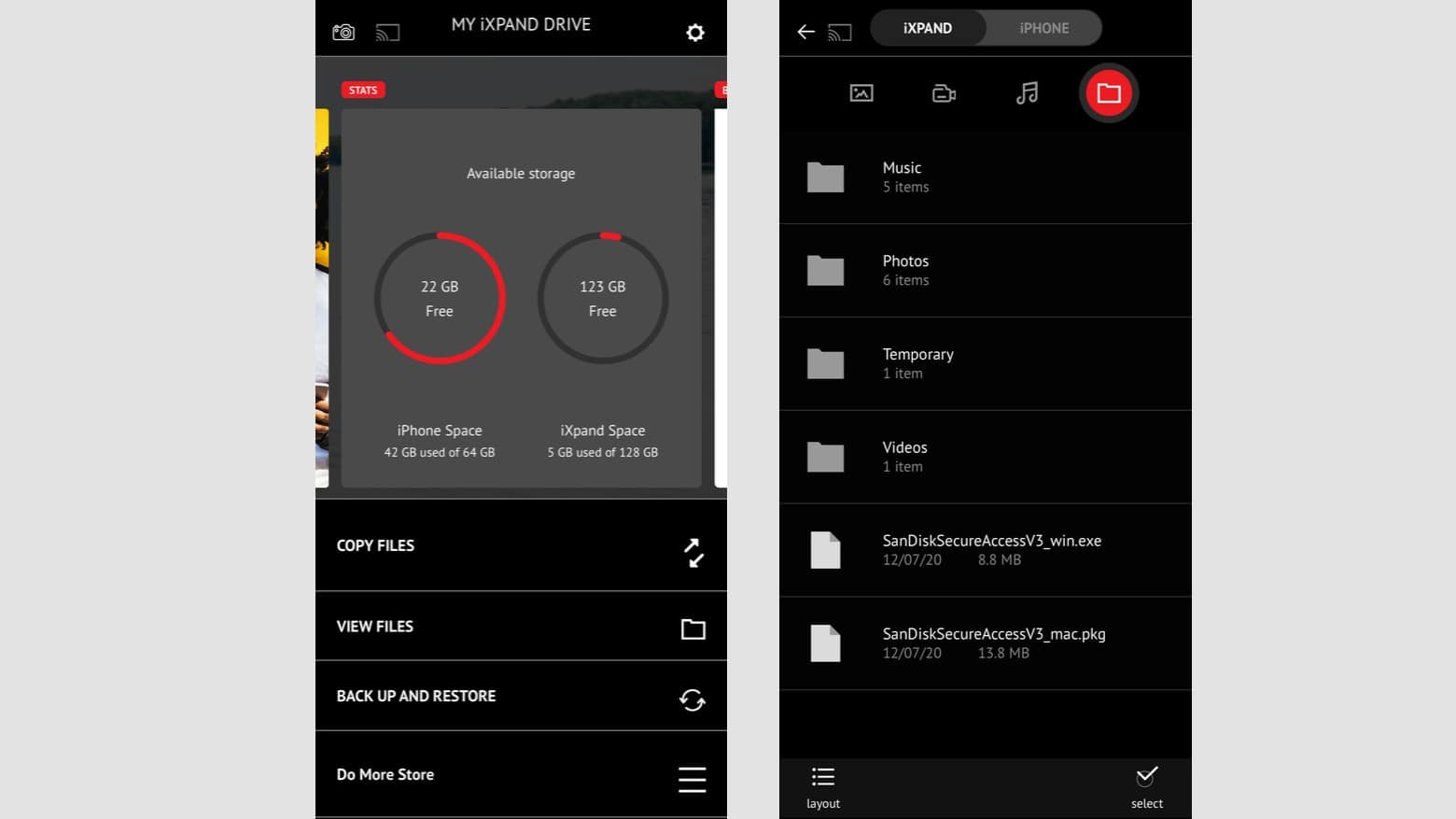Tap the cast icon beside the back arrow
The width and height of the screenshot is (1456, 819).
[x=839, y=34]
